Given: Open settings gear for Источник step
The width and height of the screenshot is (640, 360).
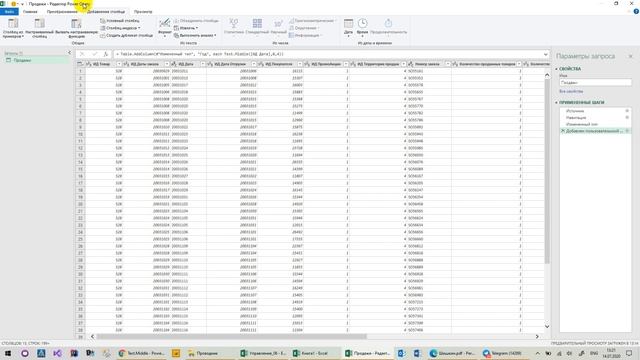Looking at the screenshot, I should (x=627, y=111).
